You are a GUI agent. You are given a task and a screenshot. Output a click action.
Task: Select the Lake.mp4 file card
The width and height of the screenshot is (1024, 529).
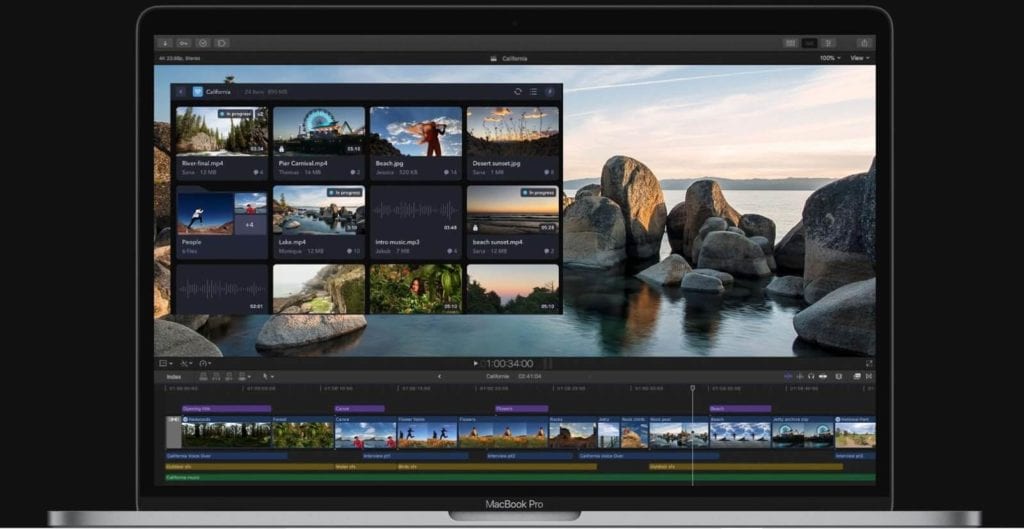tap(319, 223)
